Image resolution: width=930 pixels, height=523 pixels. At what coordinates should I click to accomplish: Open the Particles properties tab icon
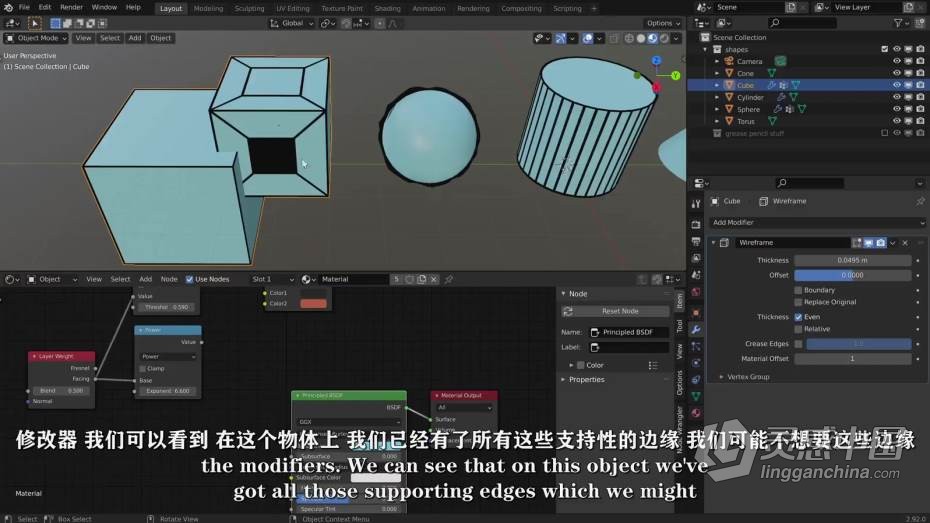(696, 346)
